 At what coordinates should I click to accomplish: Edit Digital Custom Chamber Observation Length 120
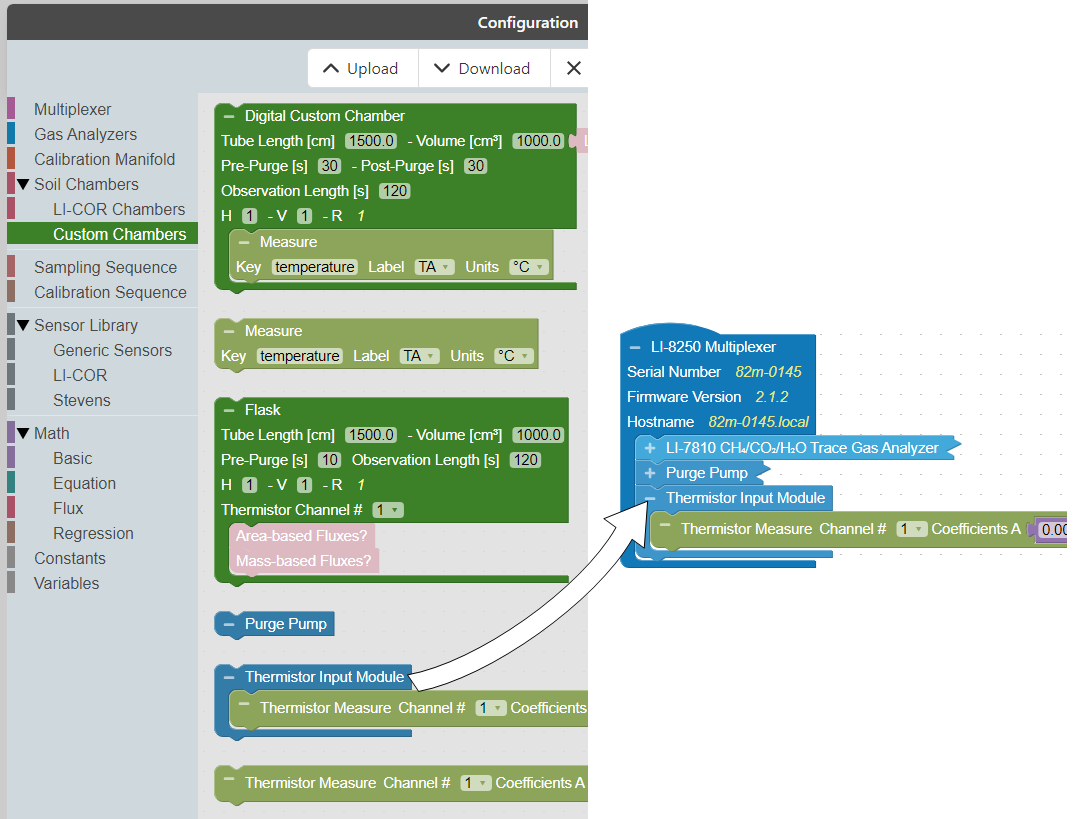point(395,191)
